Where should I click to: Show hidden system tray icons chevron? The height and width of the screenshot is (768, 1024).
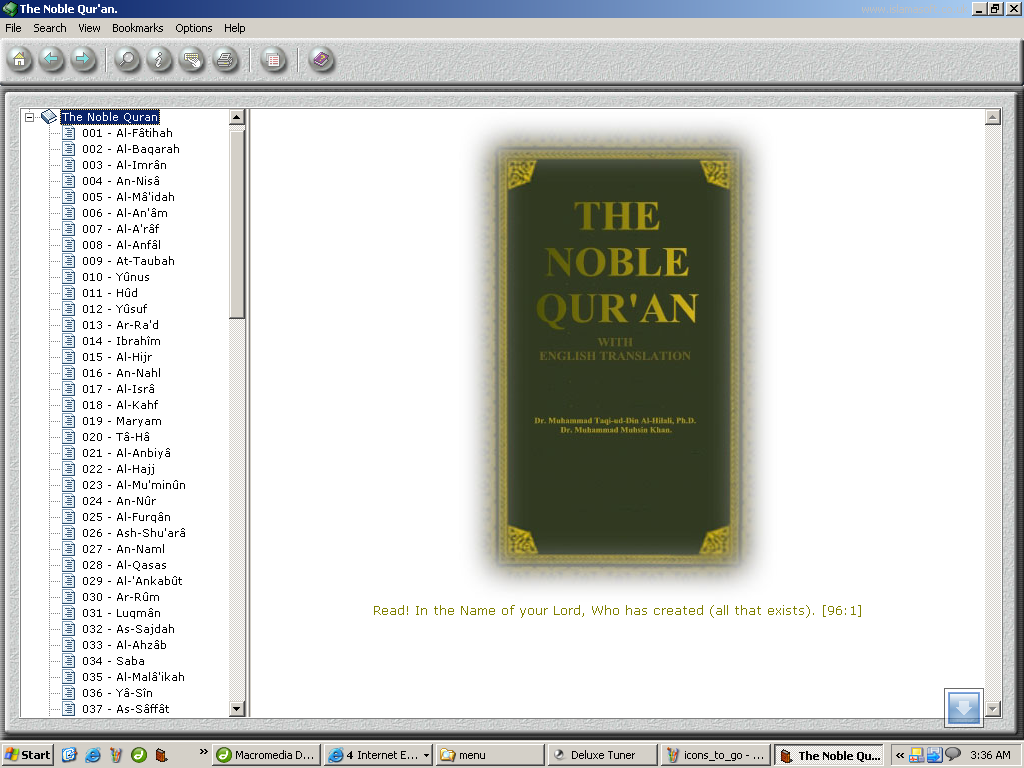(899, 755)
